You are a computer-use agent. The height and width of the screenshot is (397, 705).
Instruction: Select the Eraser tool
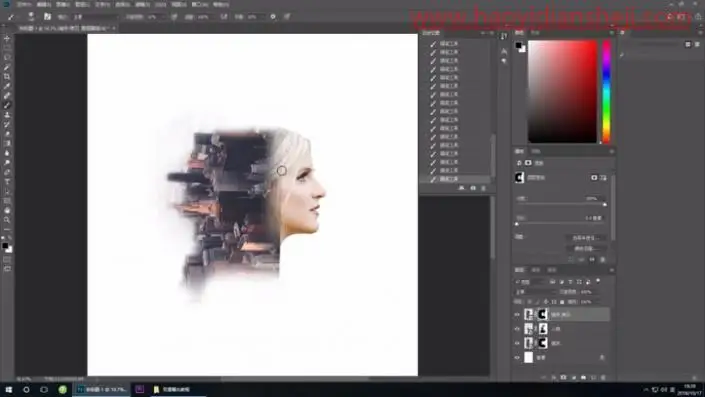pyautogui.click(x=7, y=134)
